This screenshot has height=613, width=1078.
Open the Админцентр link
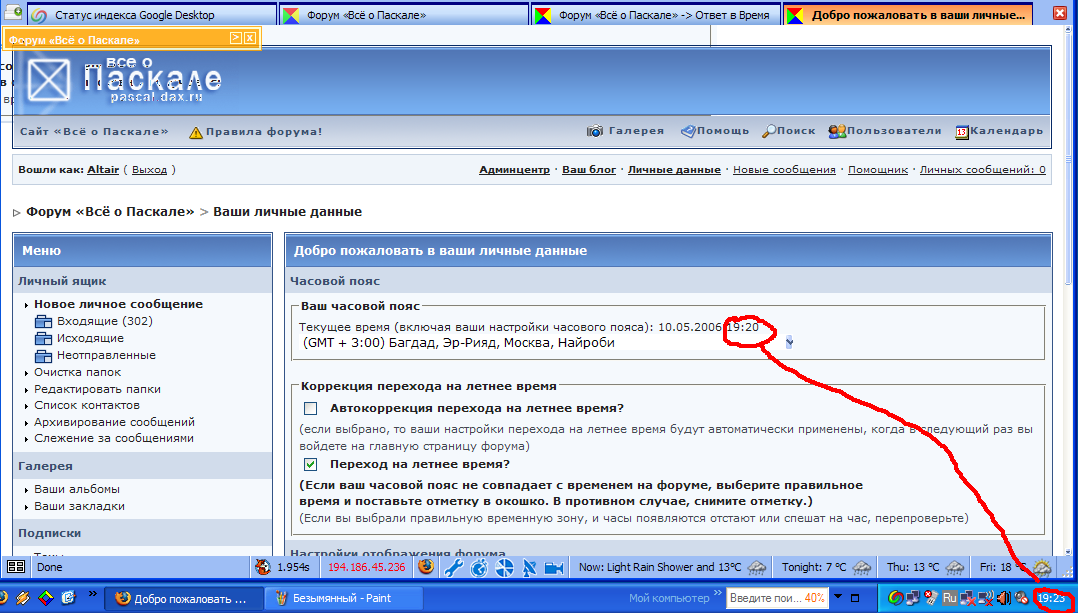[514, 170]
